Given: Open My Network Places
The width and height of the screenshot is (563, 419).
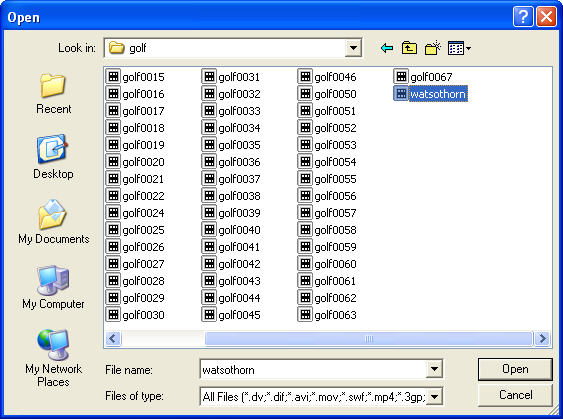Looking at the screenshot, I should [x=53, y=358].
